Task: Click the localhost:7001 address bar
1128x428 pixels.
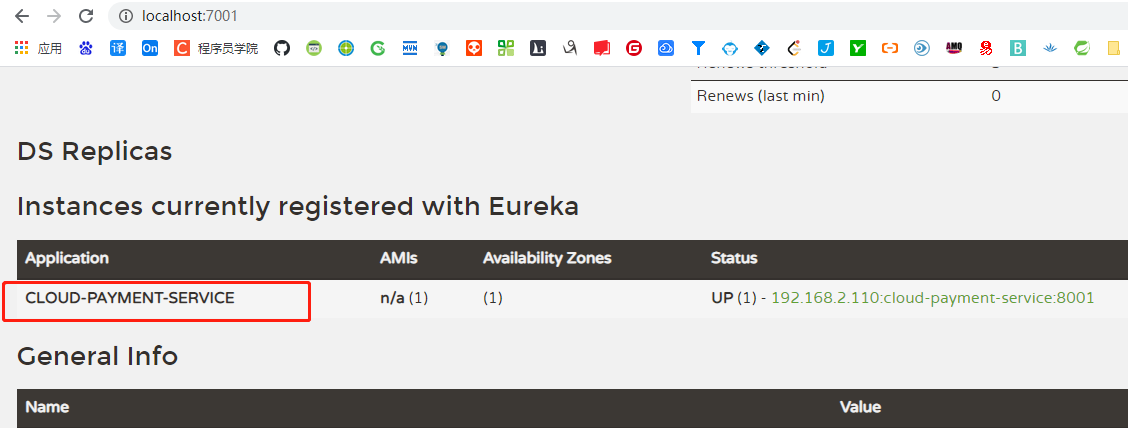Action: tap(619, 16)
